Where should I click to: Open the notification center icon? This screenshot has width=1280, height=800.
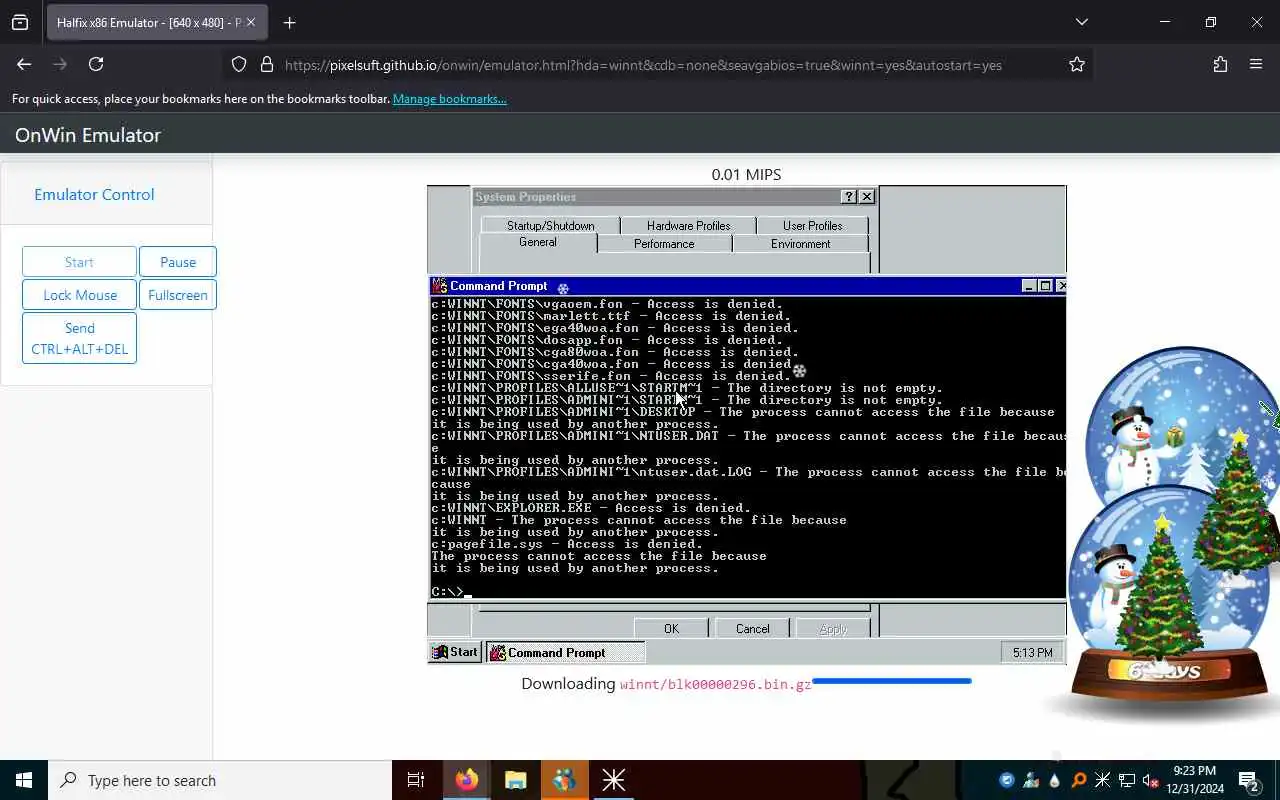(1248, 780)
